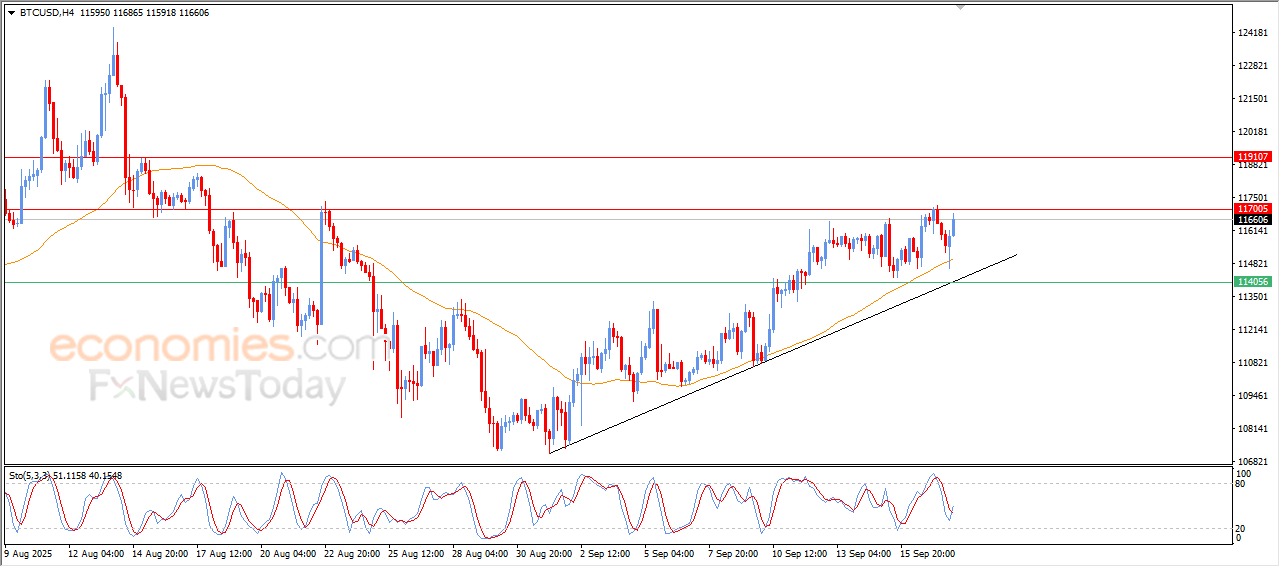
Task: Click the 121501 price axis label
Action: 1253,99
